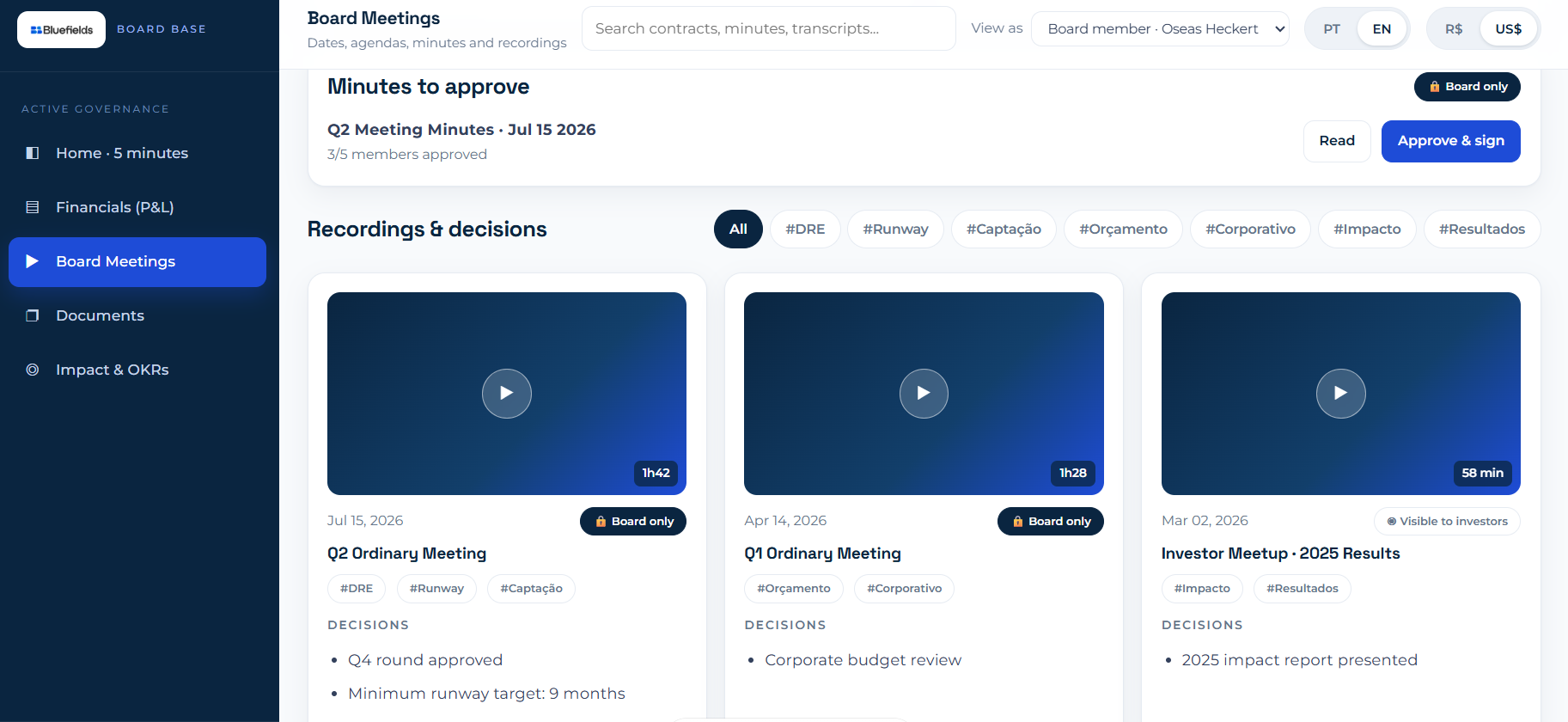Filter recordings by #Captação
The width and height of the screenshot is (1568, 722).
click(x=1004, y=229)
